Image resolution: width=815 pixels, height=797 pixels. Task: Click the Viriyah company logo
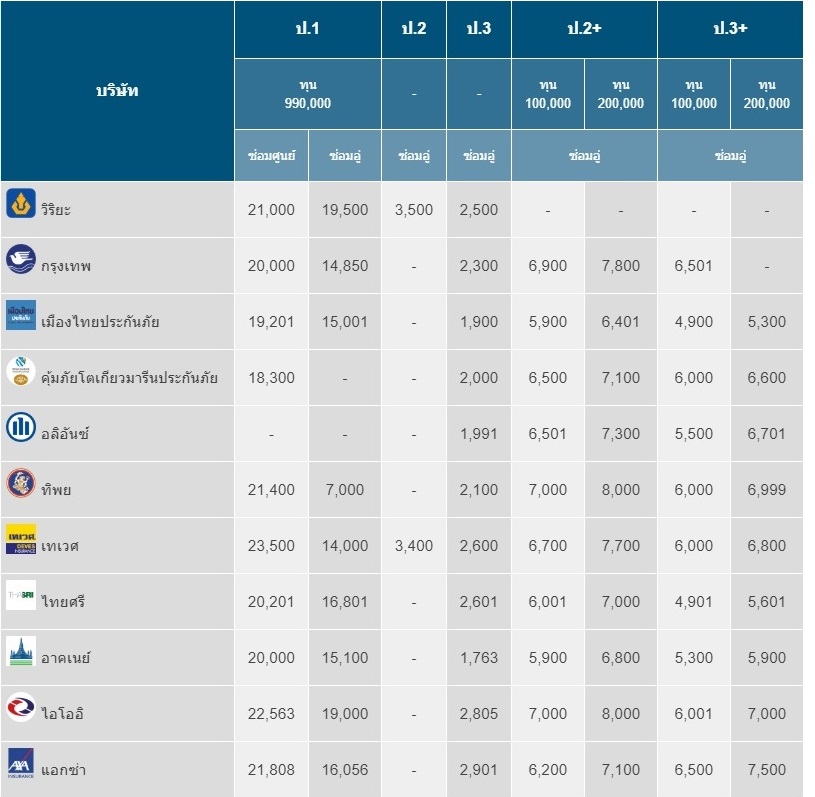point(21,203)
